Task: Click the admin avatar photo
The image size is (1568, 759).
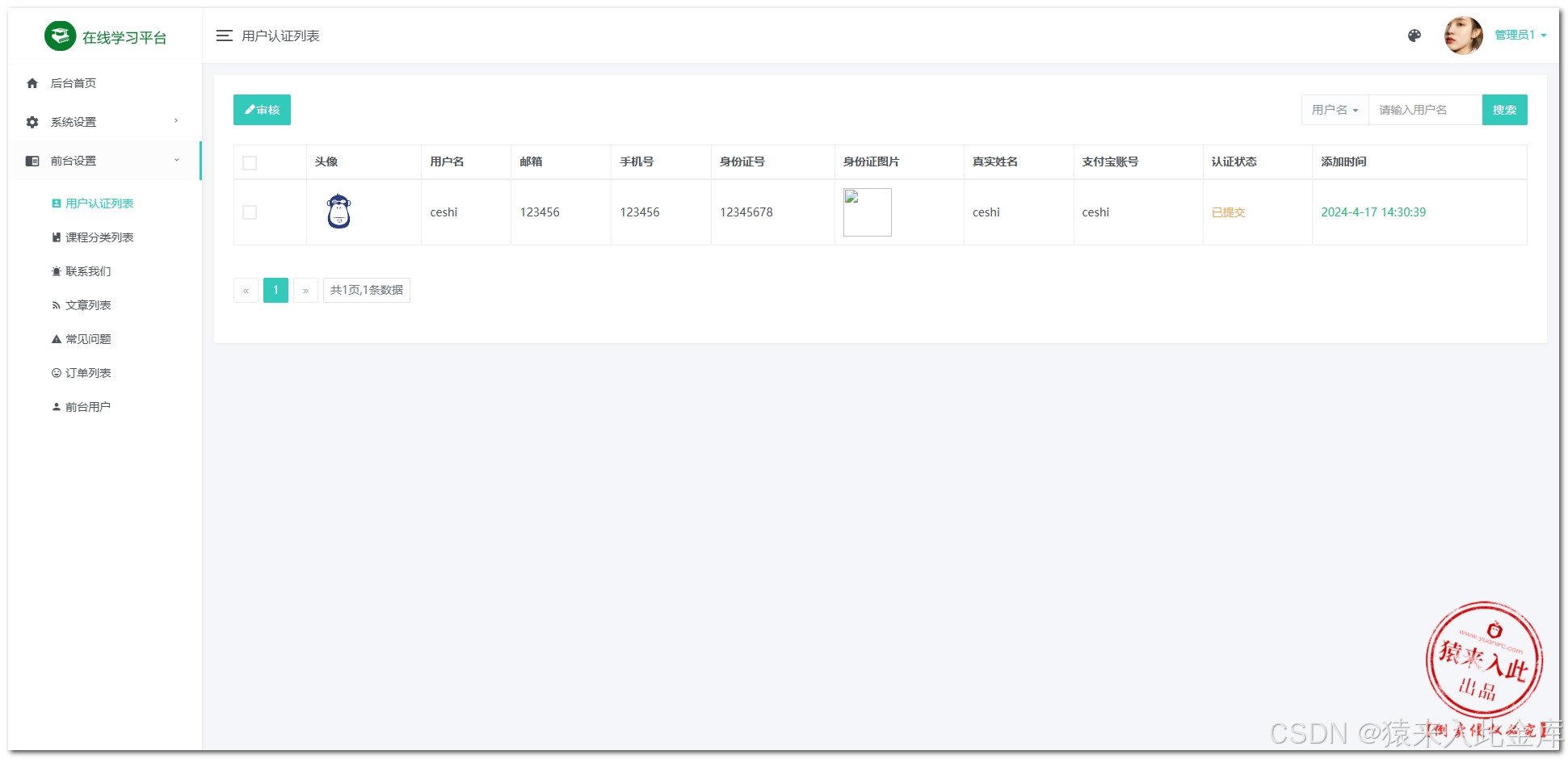Action: 1464,36
